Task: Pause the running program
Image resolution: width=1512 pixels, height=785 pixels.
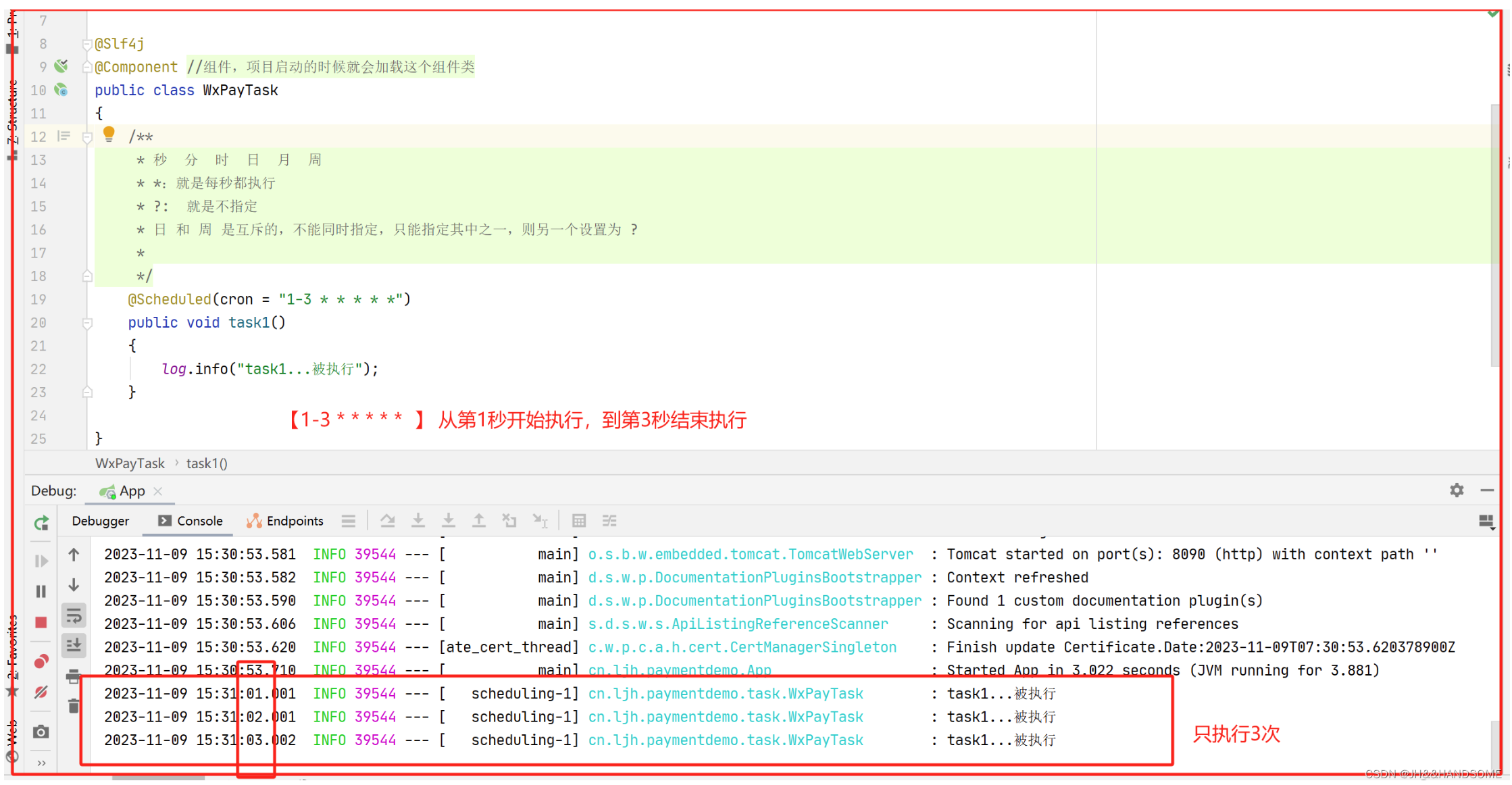Action: coord(41,592)
